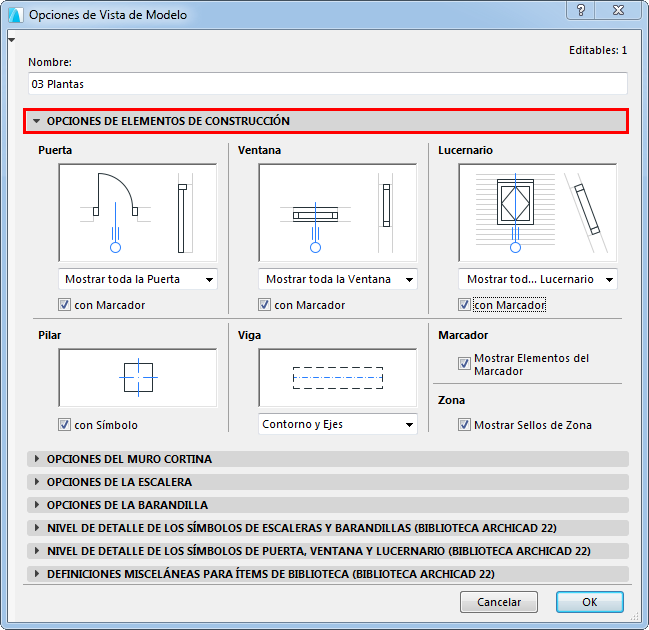
Task: Click the Marcador section heading
Action: (x=463, y=335)
